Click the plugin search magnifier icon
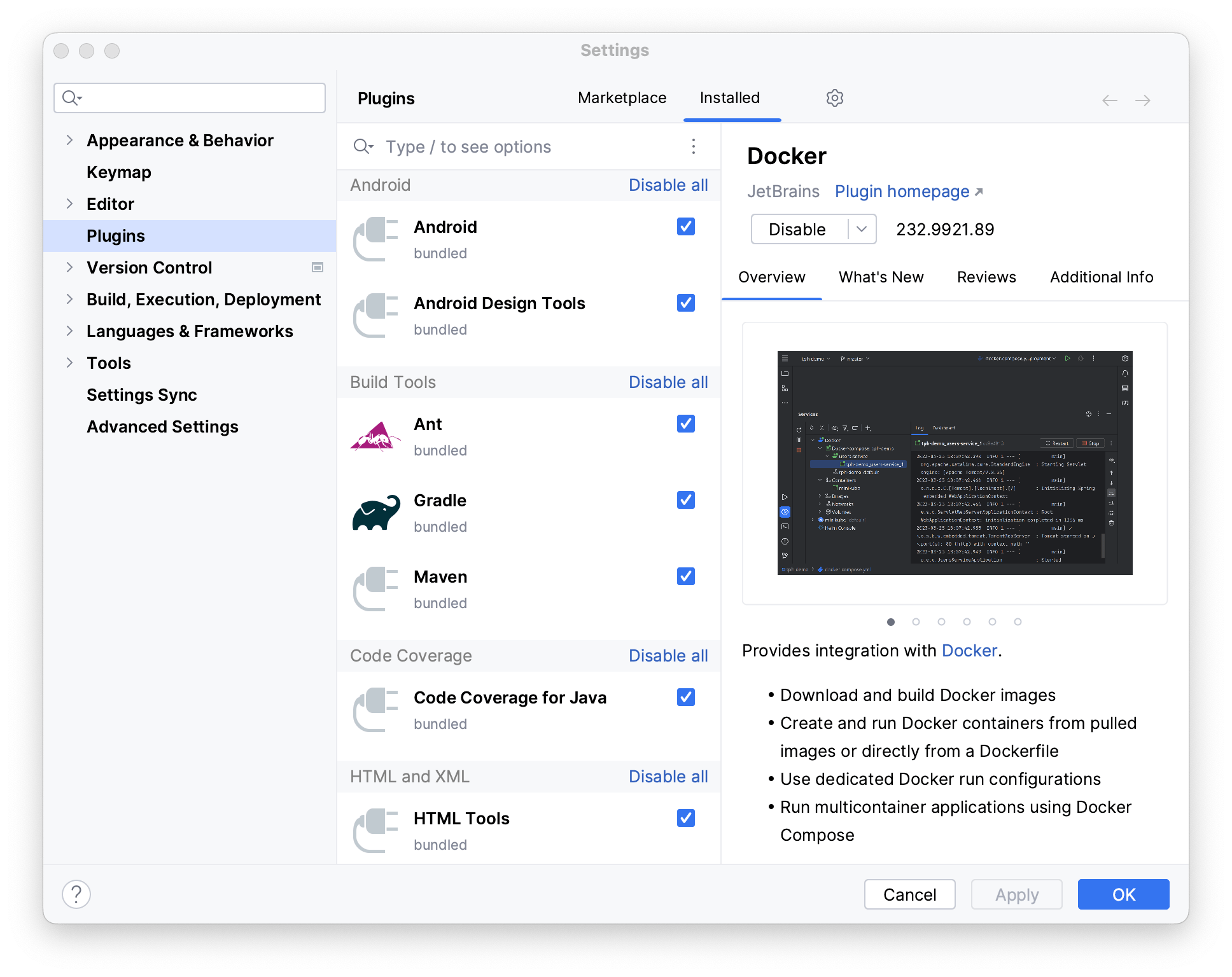1232x977 pixels. (363, 147)
